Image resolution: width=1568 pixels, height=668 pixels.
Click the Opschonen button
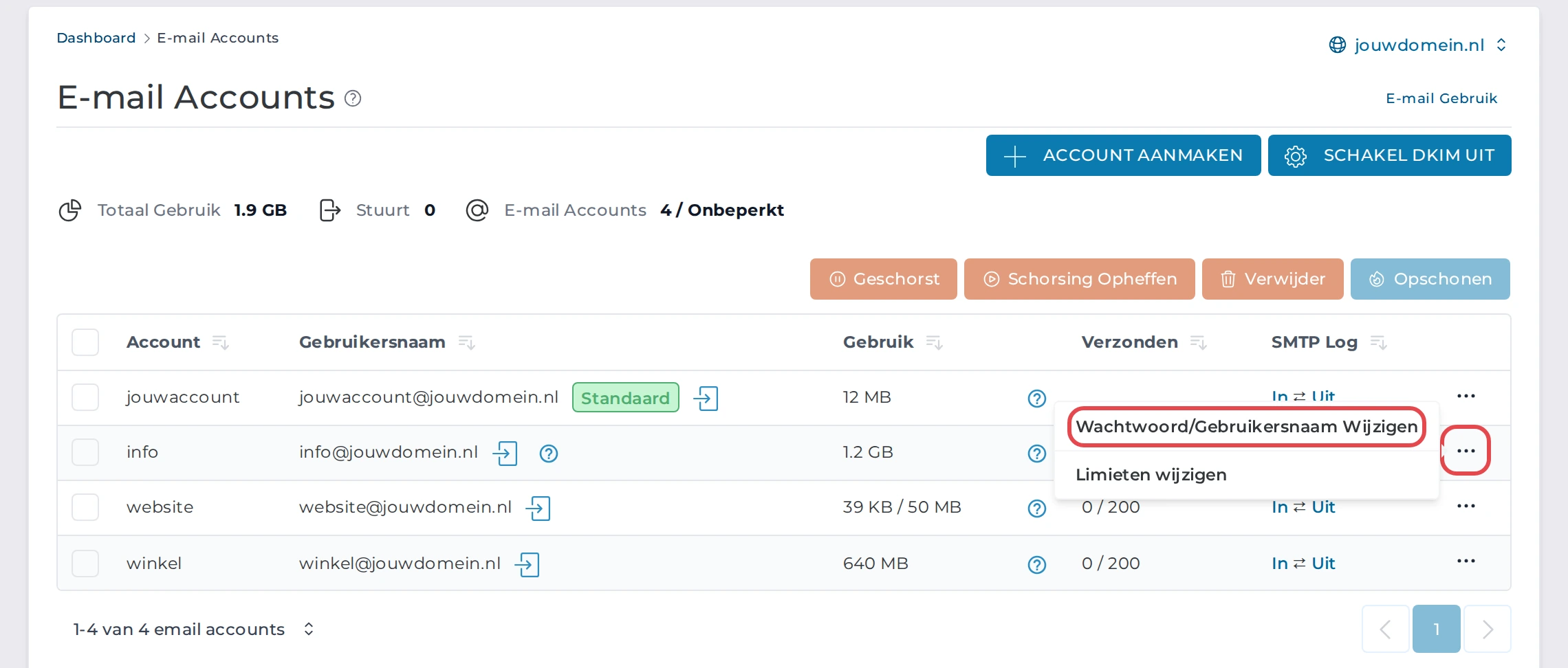pos(1430,279)
